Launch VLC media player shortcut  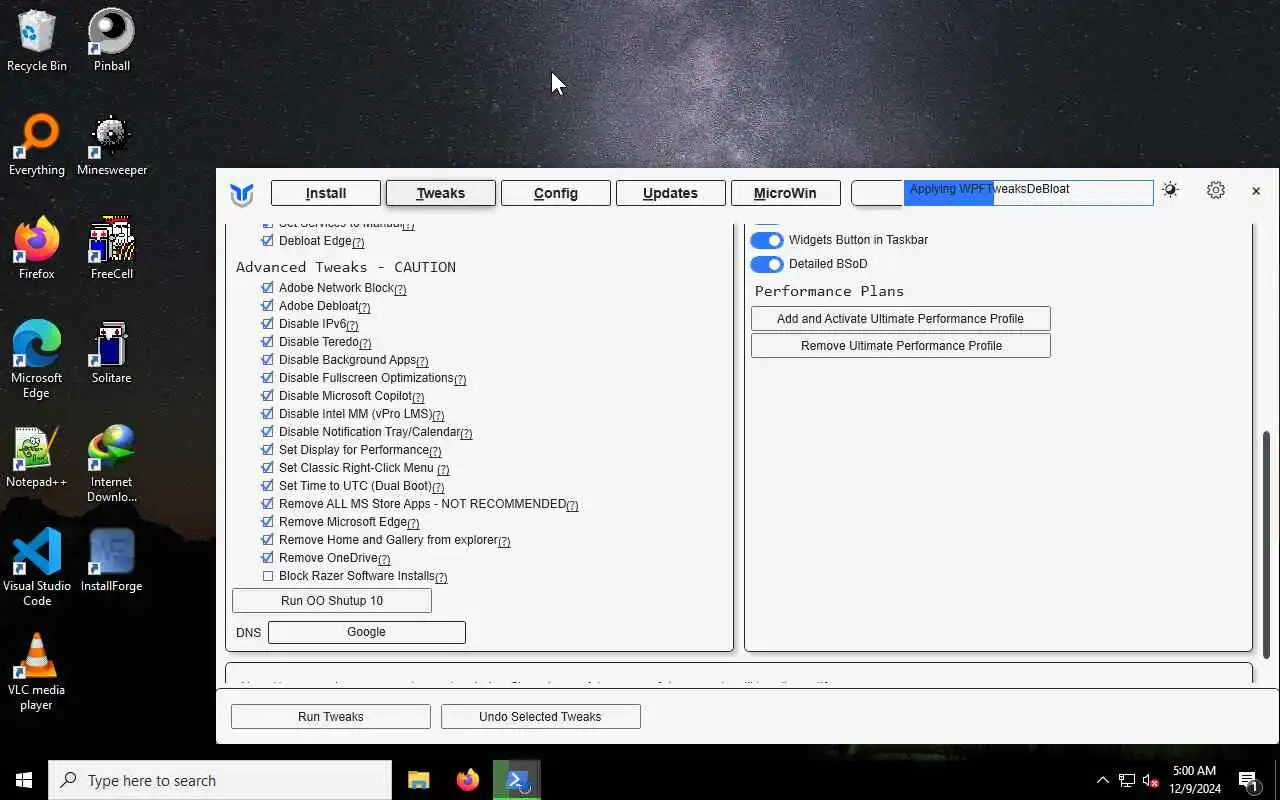pyautogui.click(x=37, y=671)
